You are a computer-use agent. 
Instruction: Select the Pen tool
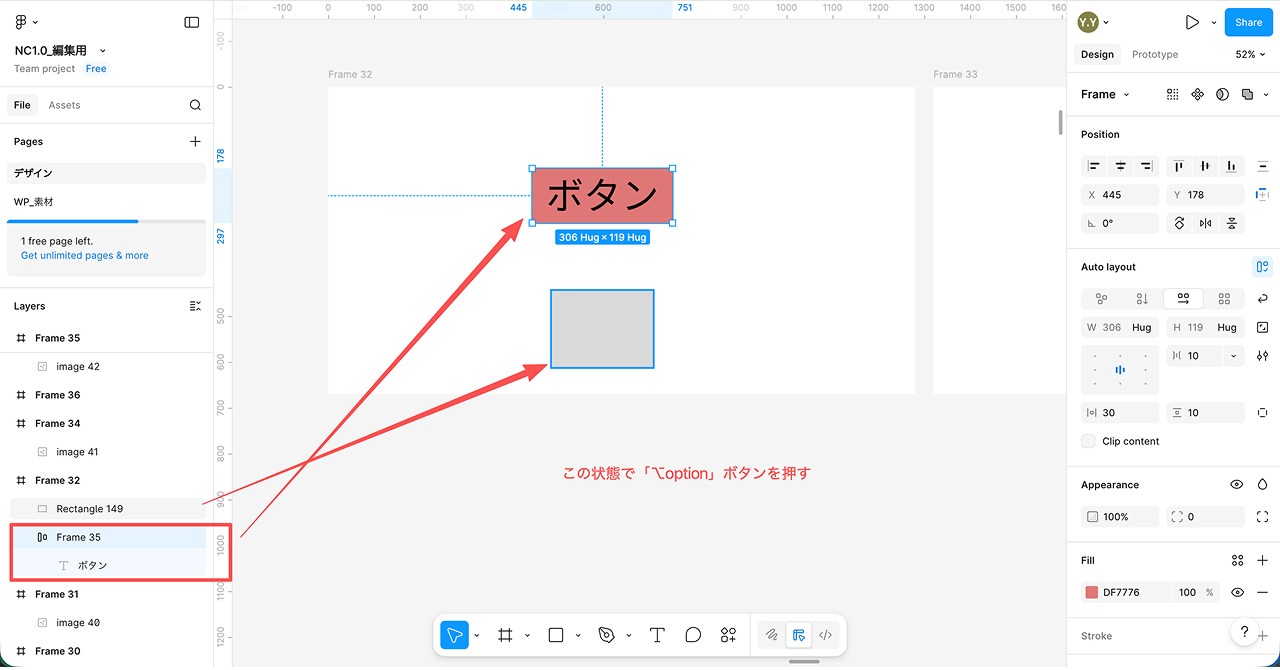click(606, 635)
